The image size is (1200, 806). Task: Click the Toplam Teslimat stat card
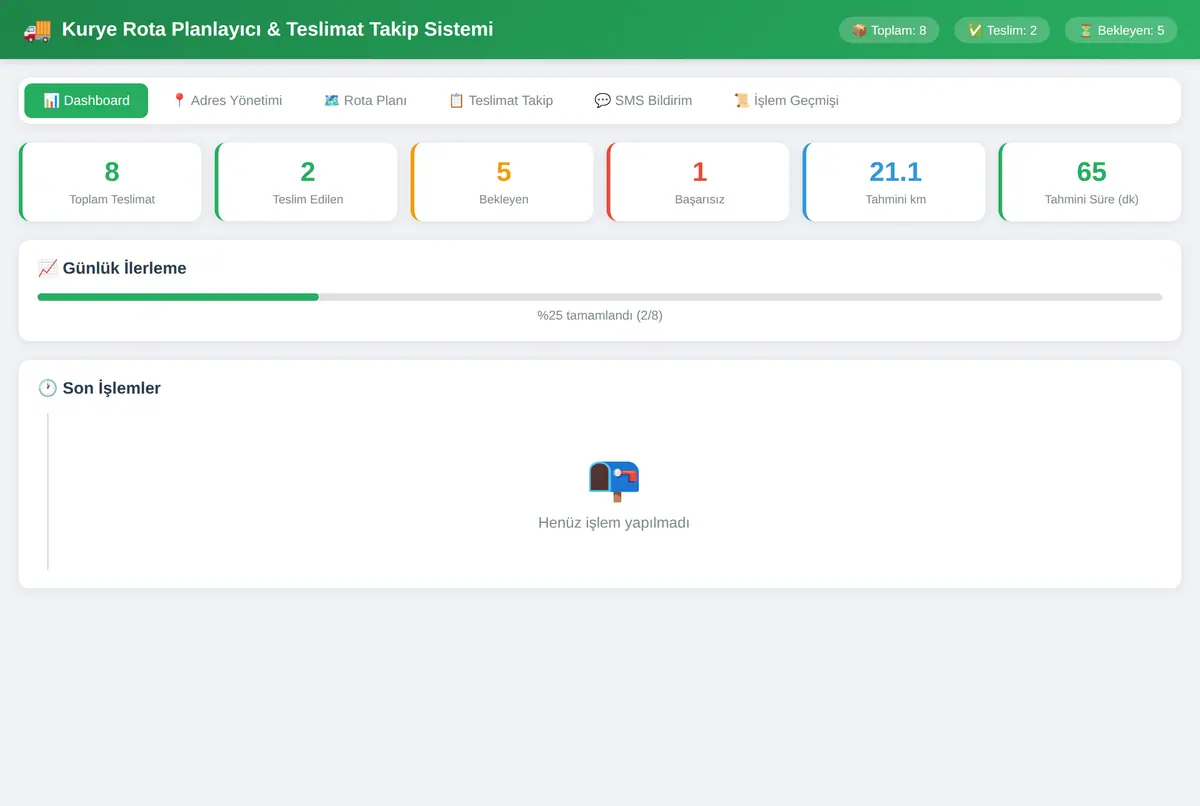pyautogui.click(x=111, y=182)
